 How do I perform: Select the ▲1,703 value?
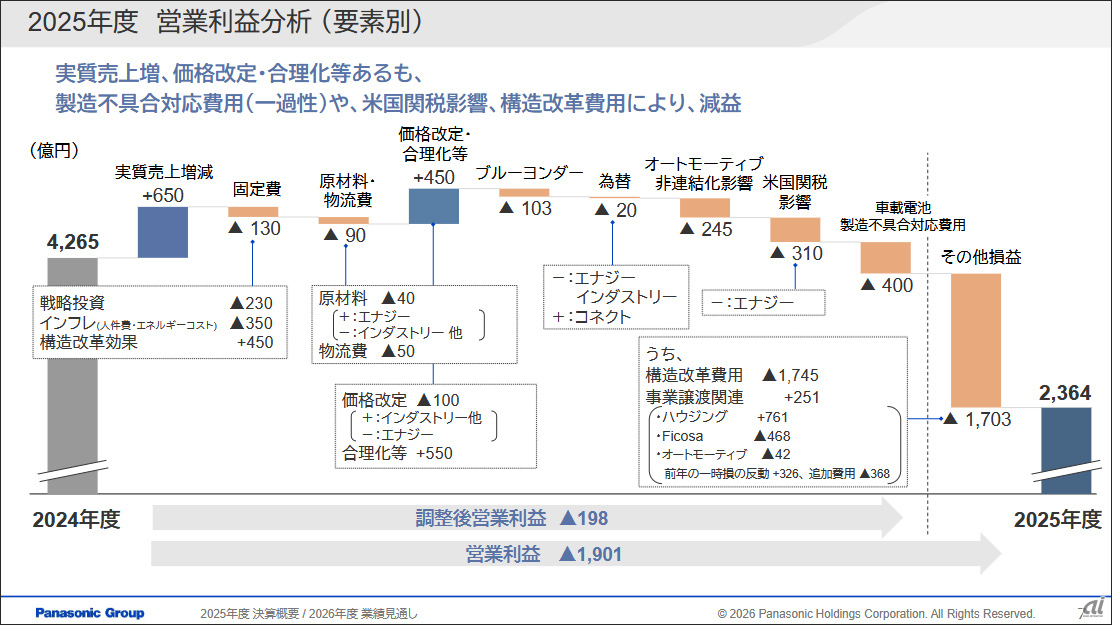pyautogui.click(x=976, y=419)
